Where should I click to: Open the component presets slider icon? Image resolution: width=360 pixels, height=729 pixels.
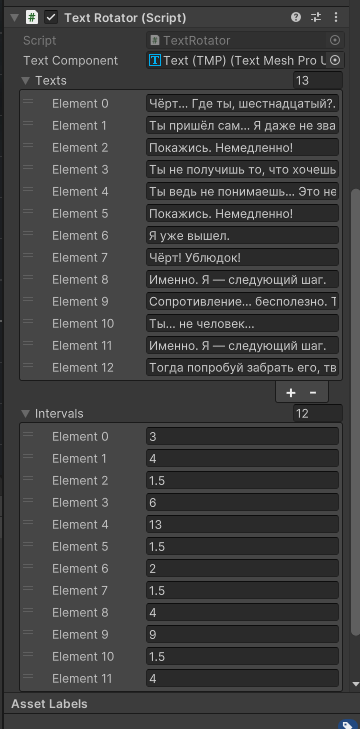tap(316, 18)
